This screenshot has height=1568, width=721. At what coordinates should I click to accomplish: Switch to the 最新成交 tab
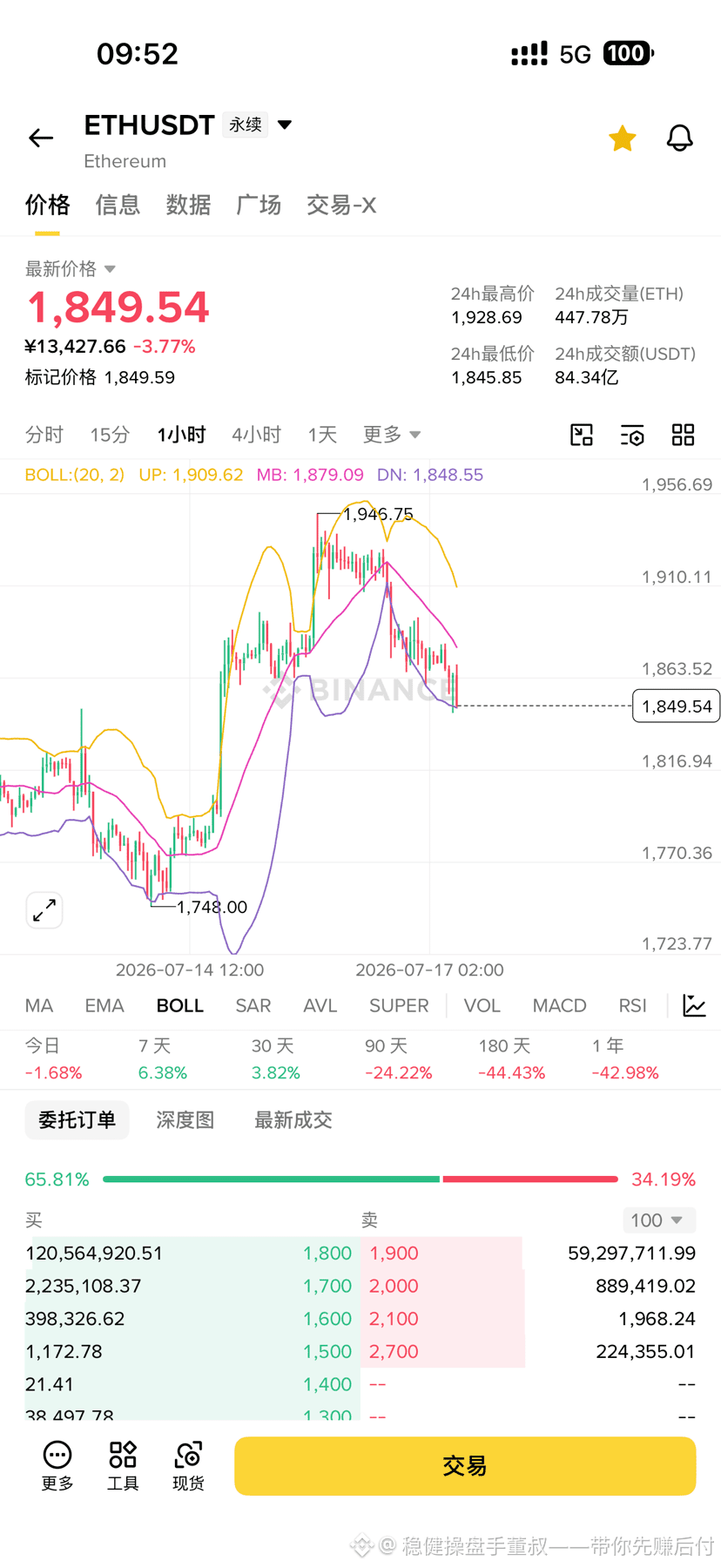(x=293, y=1119)
